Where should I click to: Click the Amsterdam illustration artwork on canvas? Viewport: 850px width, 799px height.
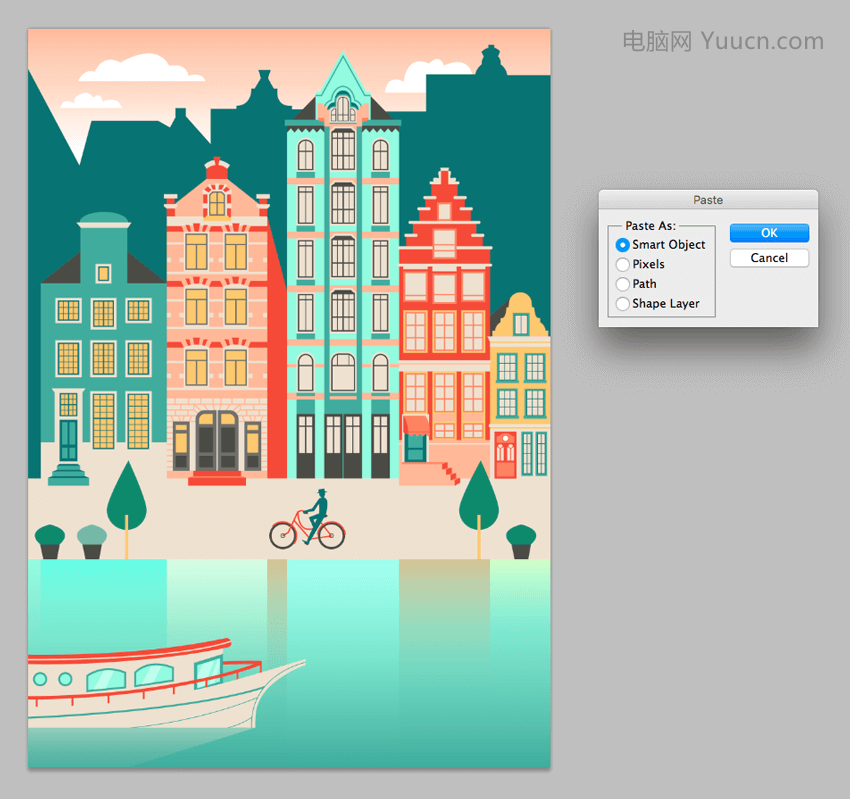click(x=289, y=398)
